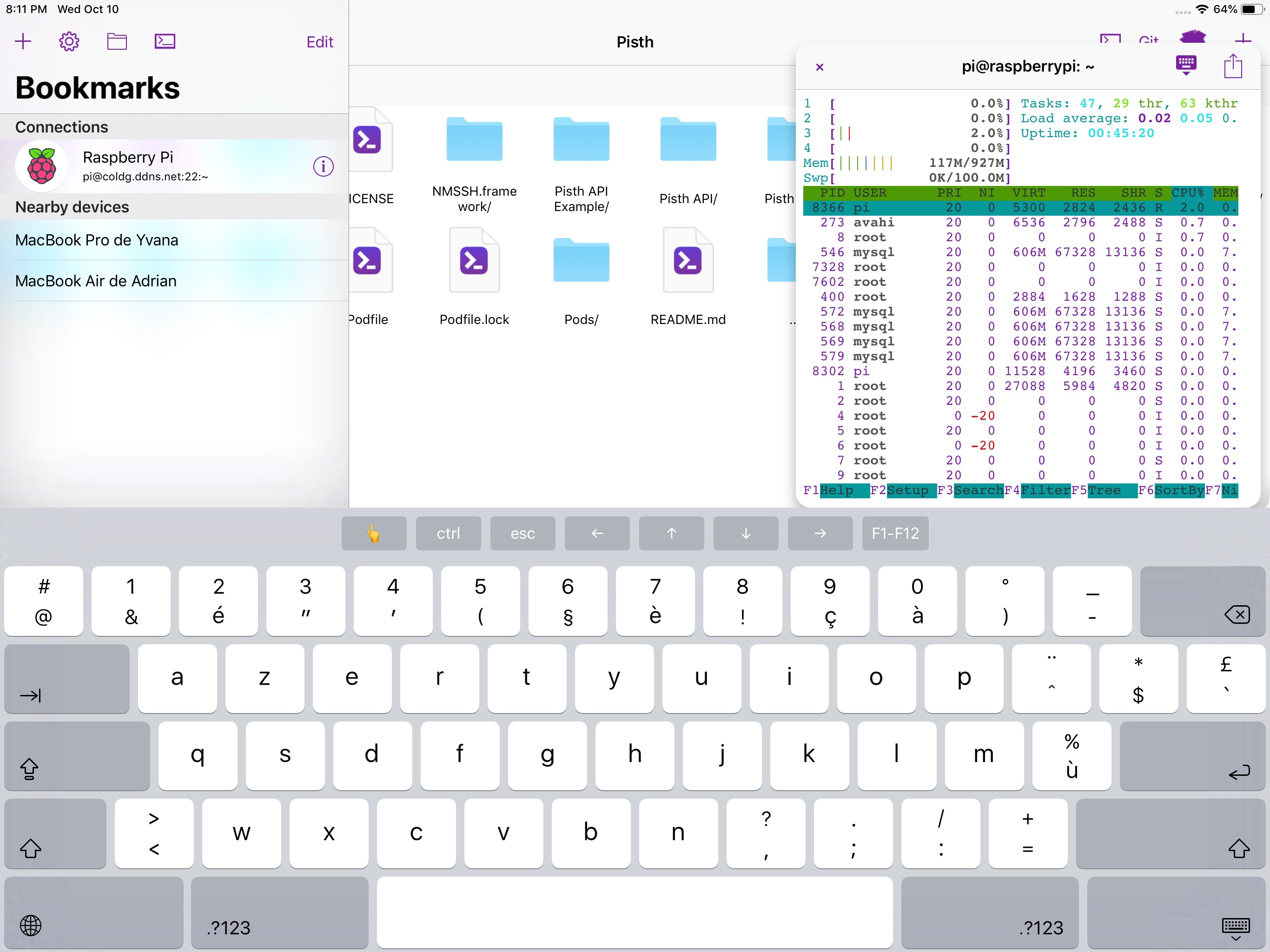Tap the '% ù' key
The height and width of the screenshot is (952, 1270).
click(1072, 756)
